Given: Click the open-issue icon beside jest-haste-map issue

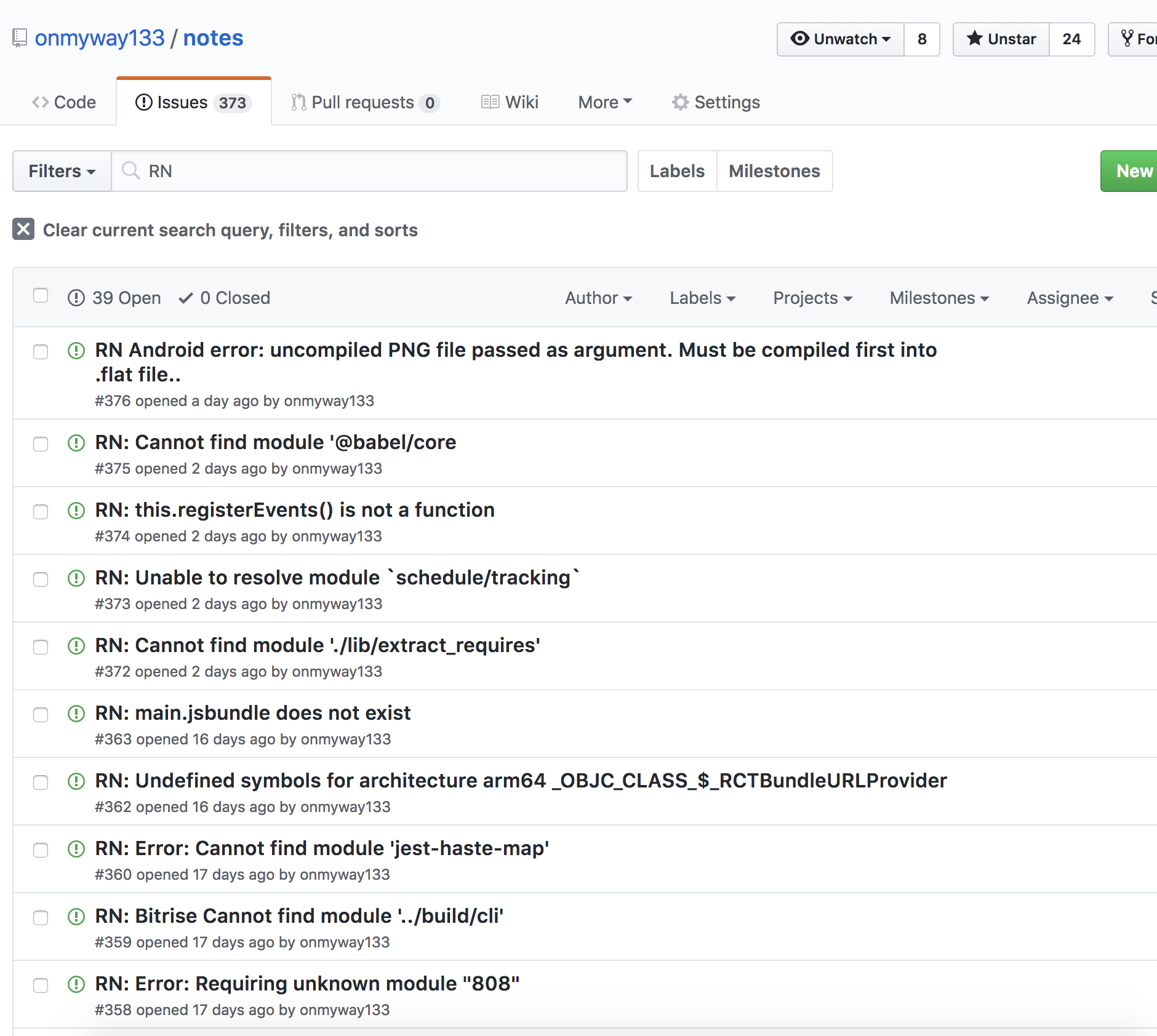Looking at the screenshot, I should (76, 849).
